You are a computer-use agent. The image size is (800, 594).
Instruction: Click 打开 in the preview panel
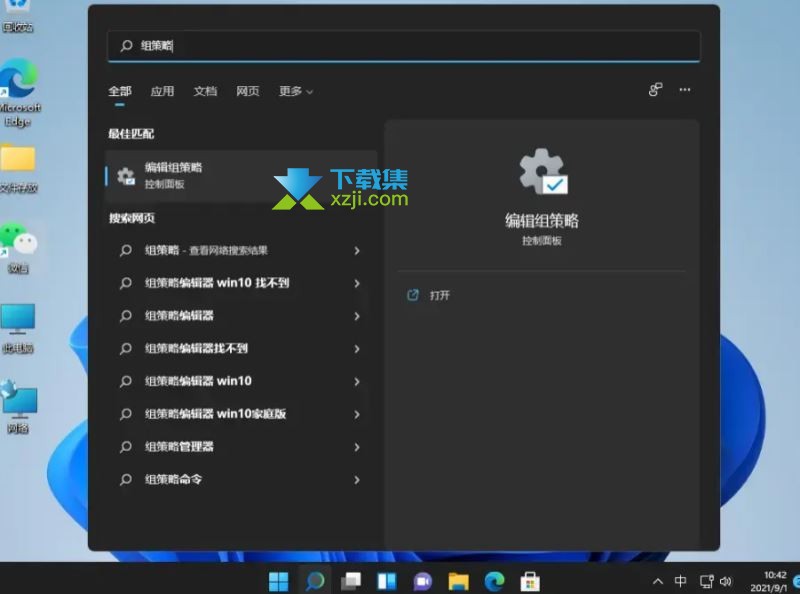coord(439,295)
